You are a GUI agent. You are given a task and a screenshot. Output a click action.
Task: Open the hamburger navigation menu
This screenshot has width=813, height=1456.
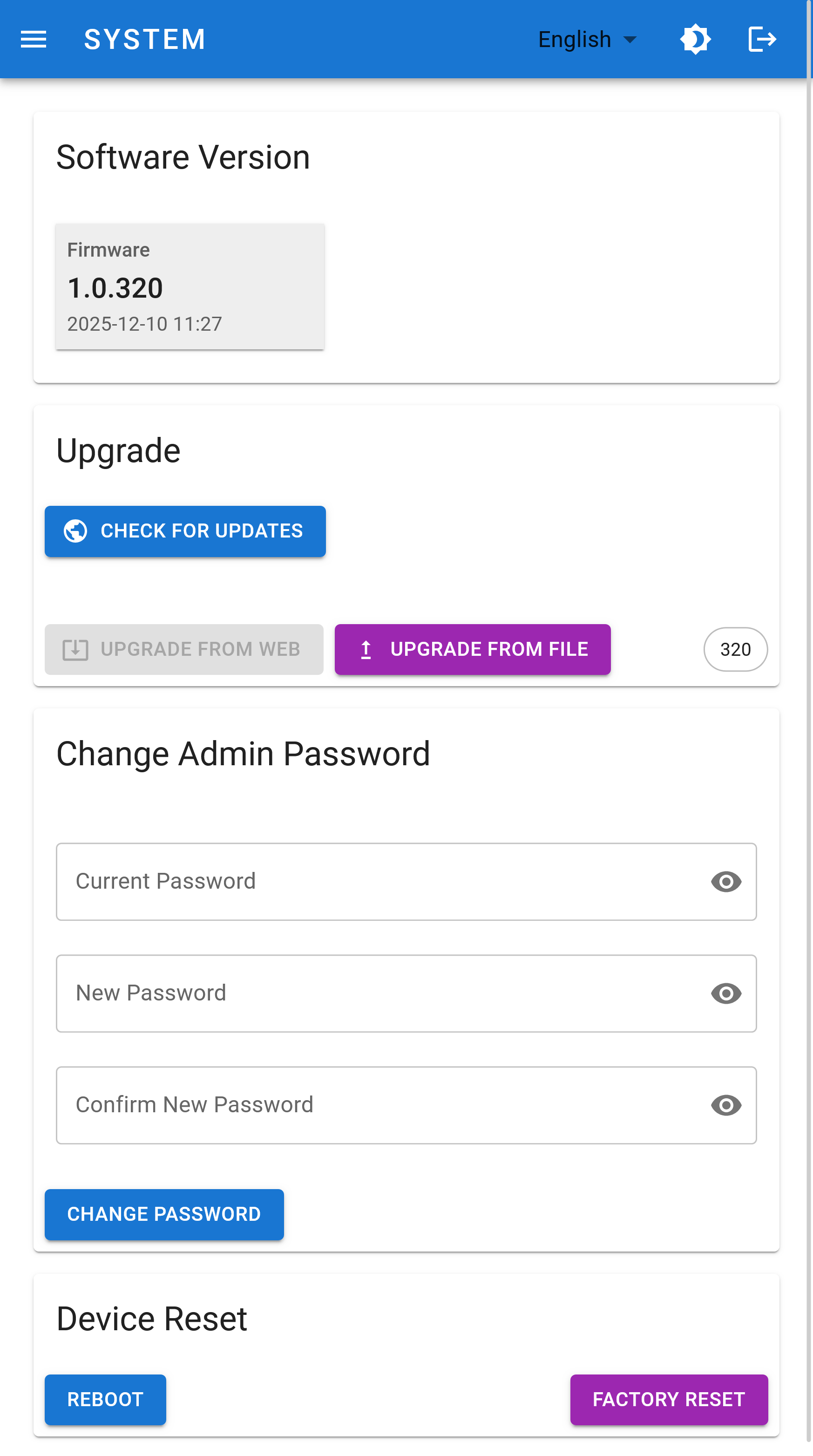click(34, 39)
